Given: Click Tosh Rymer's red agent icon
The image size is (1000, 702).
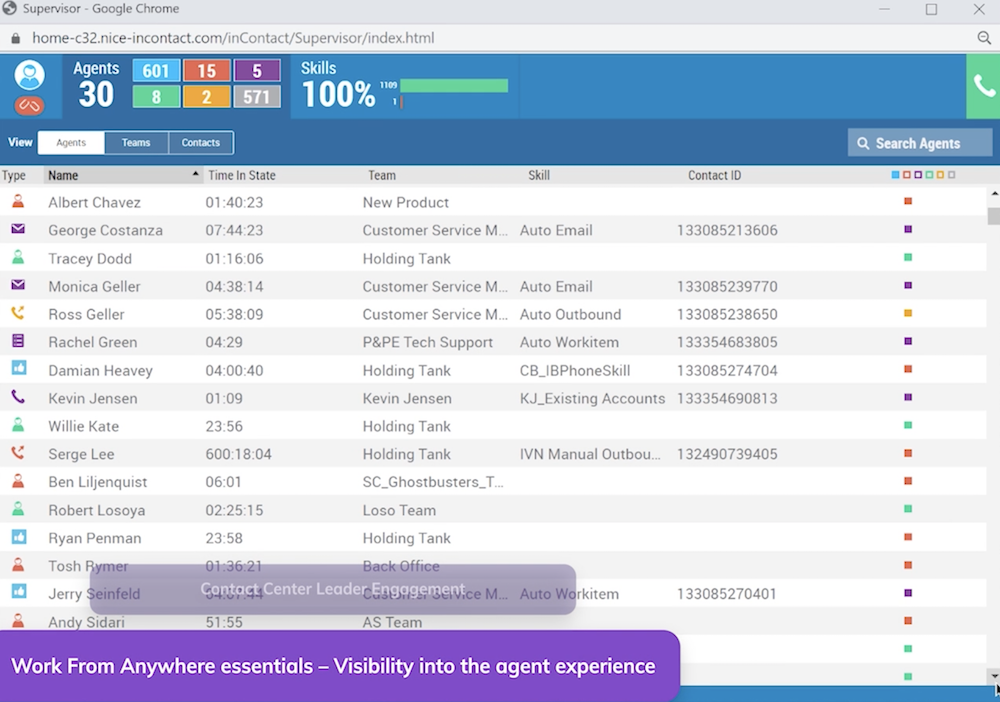Looking at the screenshot, I should pos(18,565).
